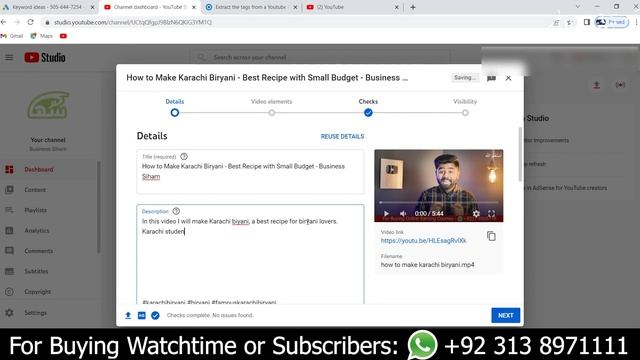Open the Gmail bookmark
640x360 pixels.
click(x=12, y=36)
